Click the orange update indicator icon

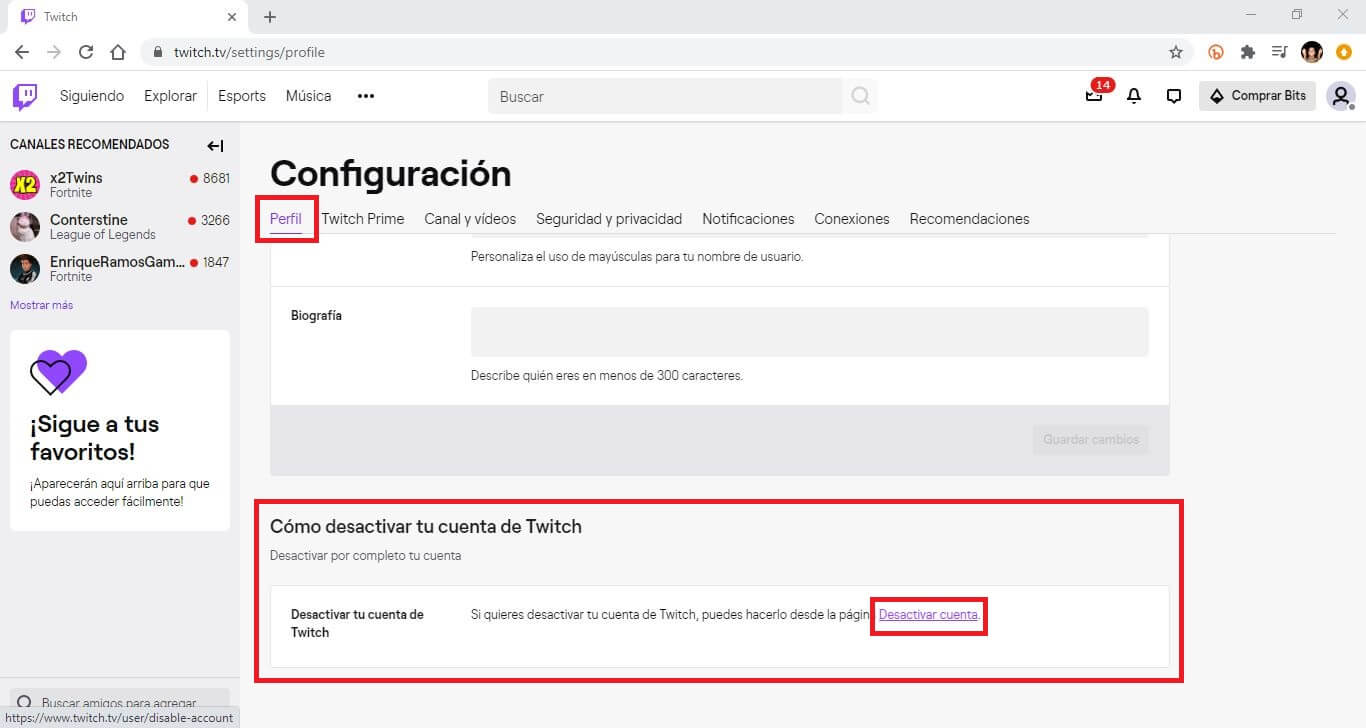[1344, 52]
